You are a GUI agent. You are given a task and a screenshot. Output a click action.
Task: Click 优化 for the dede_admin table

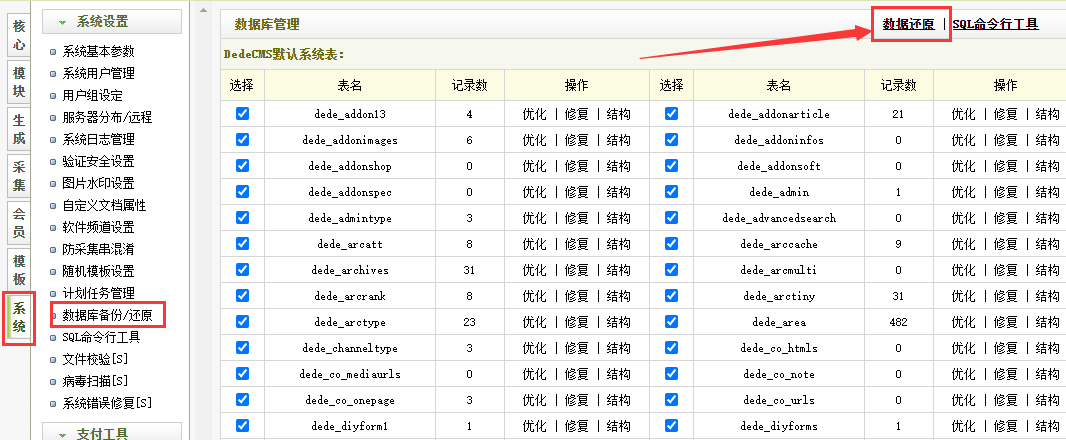[x=963, y=192]
